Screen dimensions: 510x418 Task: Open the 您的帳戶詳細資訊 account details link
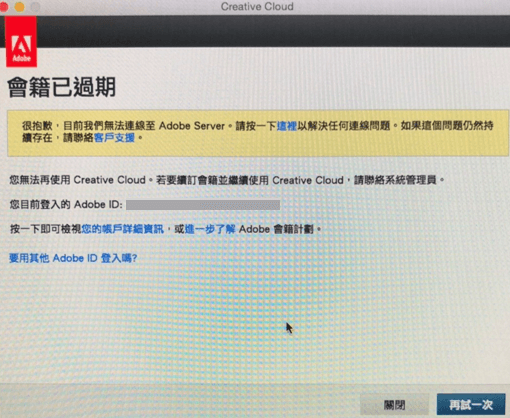pyautogui.click(x=123, y=229)
